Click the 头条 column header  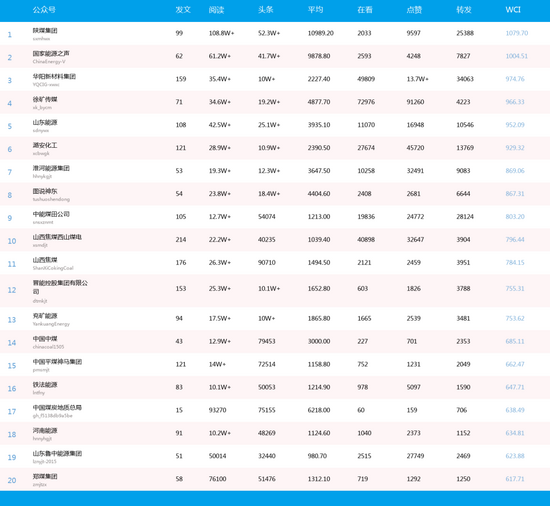coord(266,10)
